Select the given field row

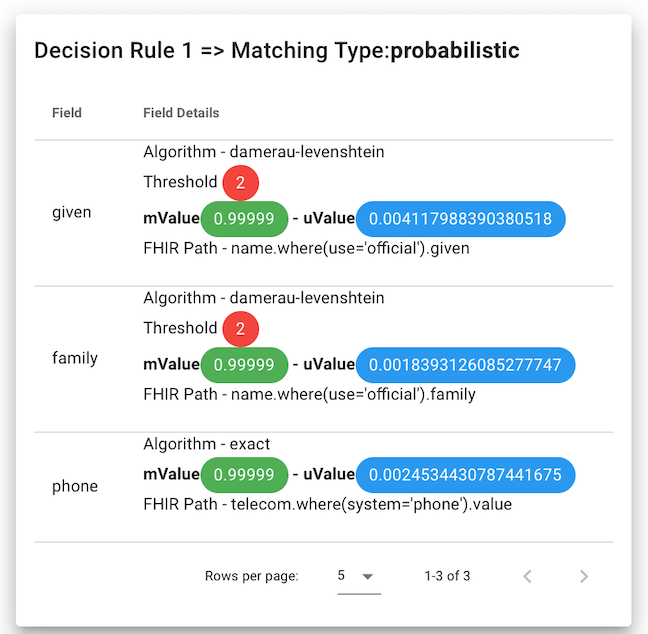click(71, 212)
